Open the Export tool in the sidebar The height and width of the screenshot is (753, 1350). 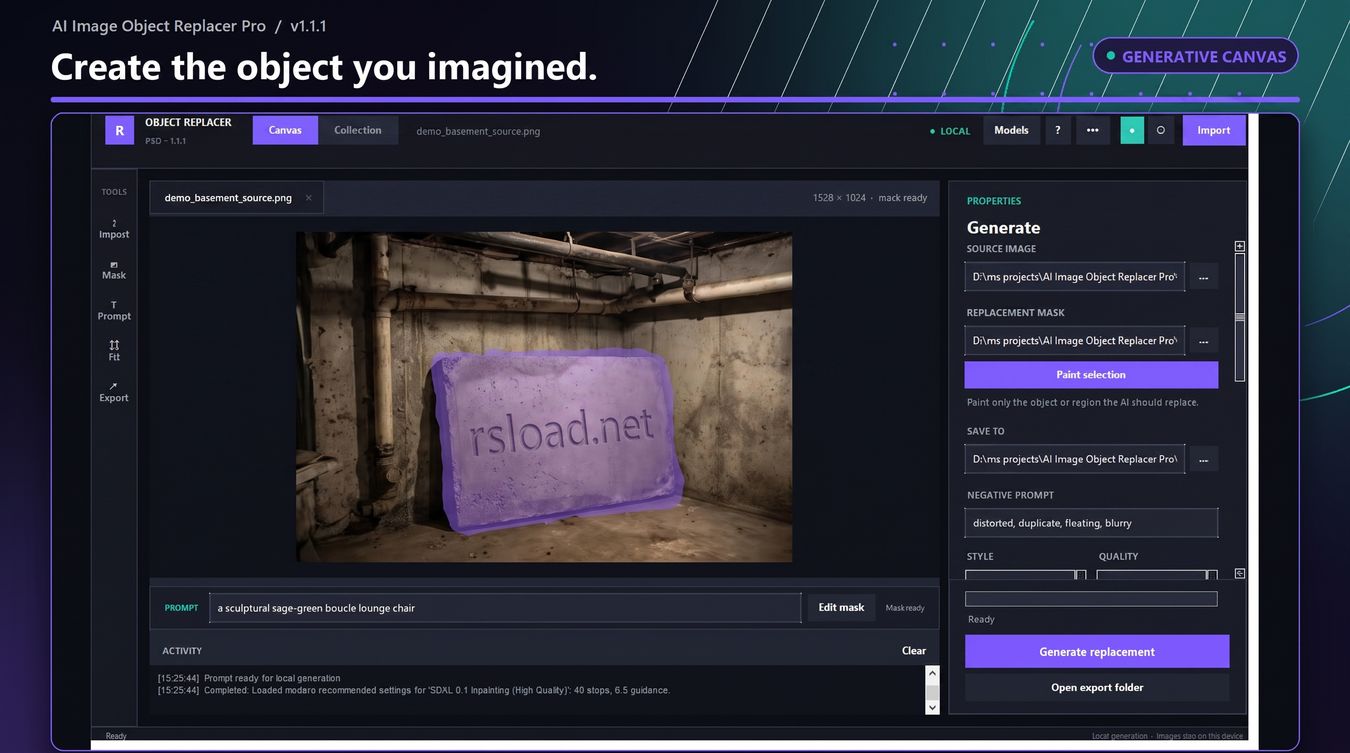[x=114, y=392]
